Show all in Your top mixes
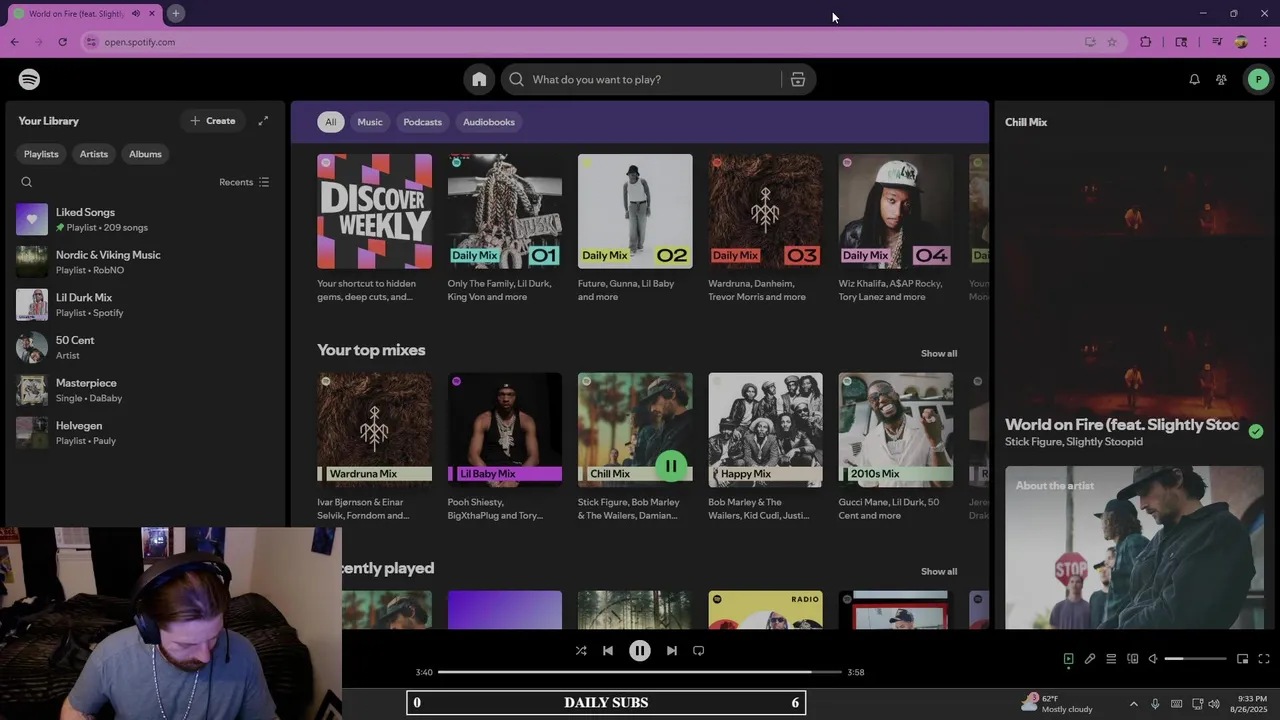 coord(939,353)
